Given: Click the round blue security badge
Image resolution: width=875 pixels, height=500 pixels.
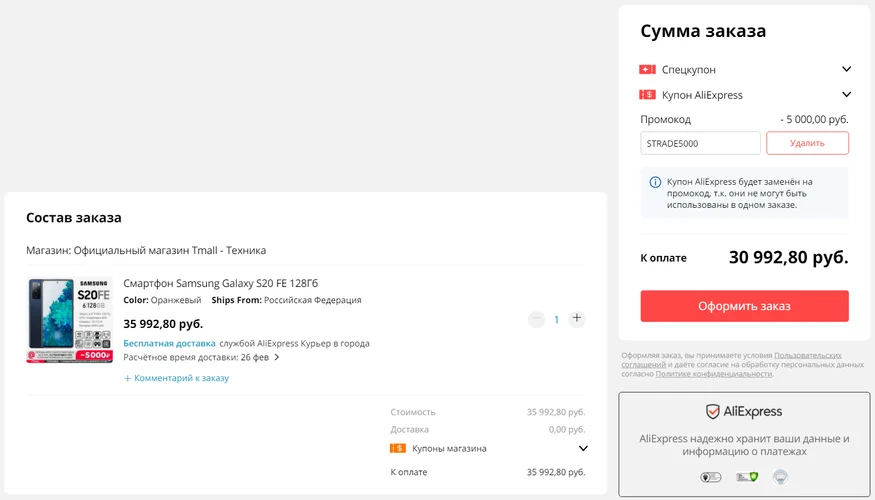Looking at the screenshot, I should click(x=780, y=477).
